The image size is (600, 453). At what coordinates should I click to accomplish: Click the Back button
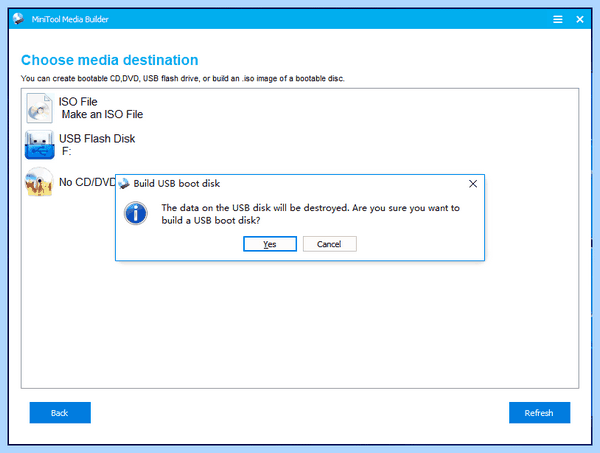pos(60,412)
